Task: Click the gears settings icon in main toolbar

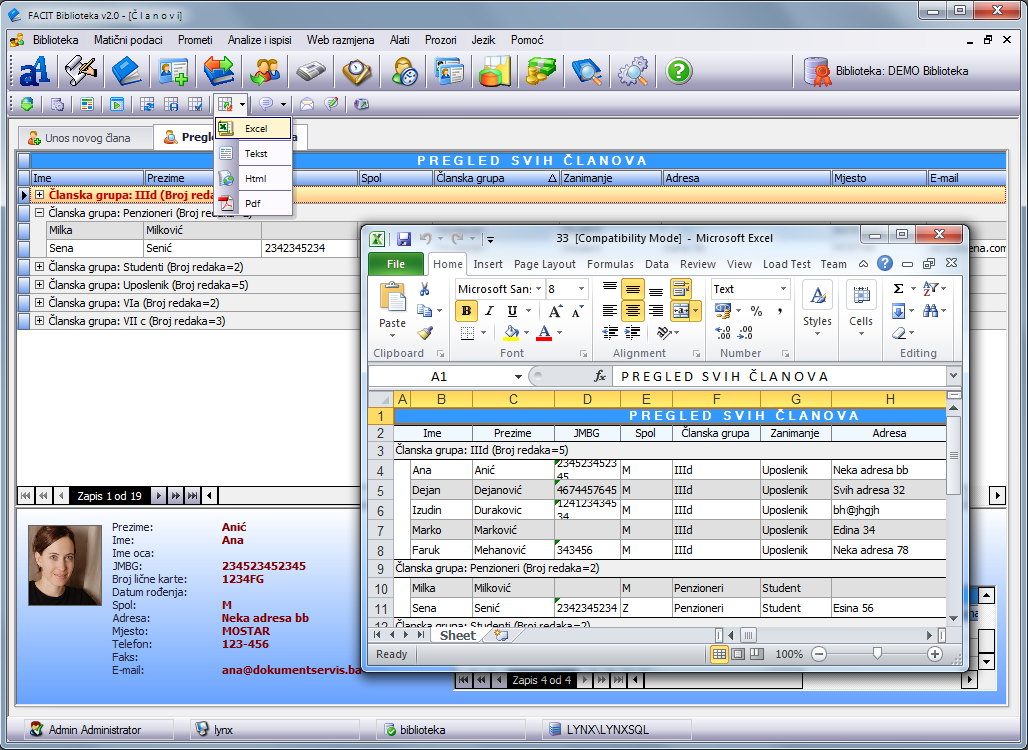Action: (633, 71)
